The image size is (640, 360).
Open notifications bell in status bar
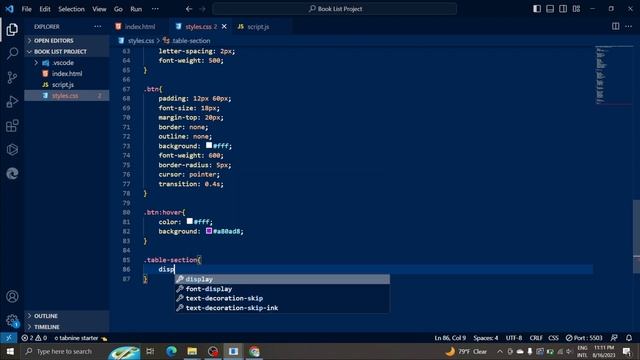(629, 338)
